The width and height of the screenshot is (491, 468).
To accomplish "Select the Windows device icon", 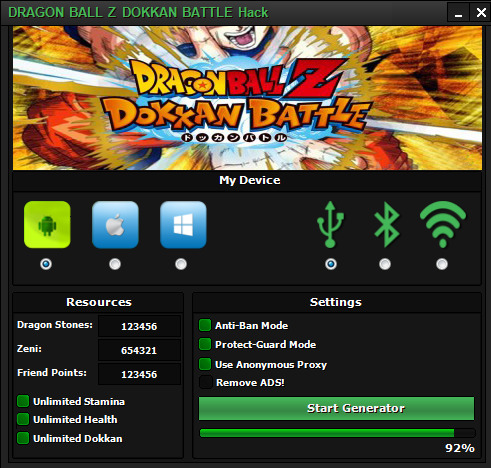I will [x=183, y=224].
